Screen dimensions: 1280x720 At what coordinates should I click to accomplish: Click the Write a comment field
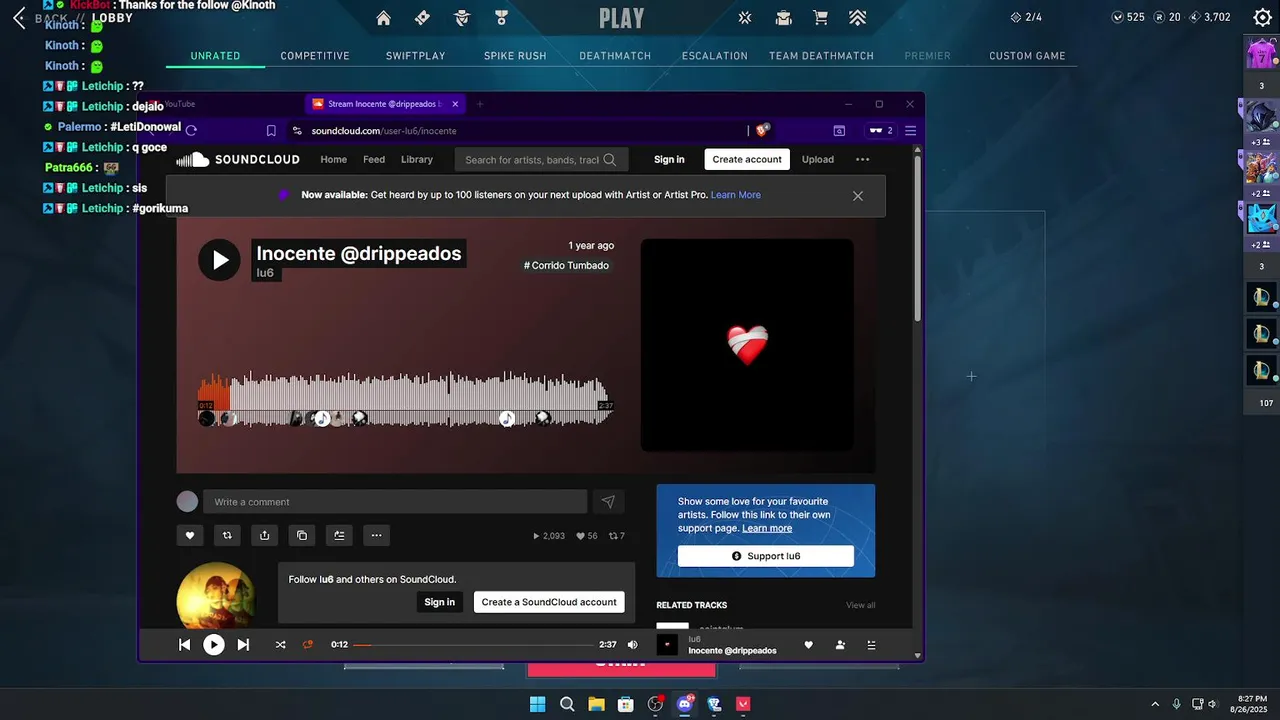pyautogui.click(x=395, y=501)
